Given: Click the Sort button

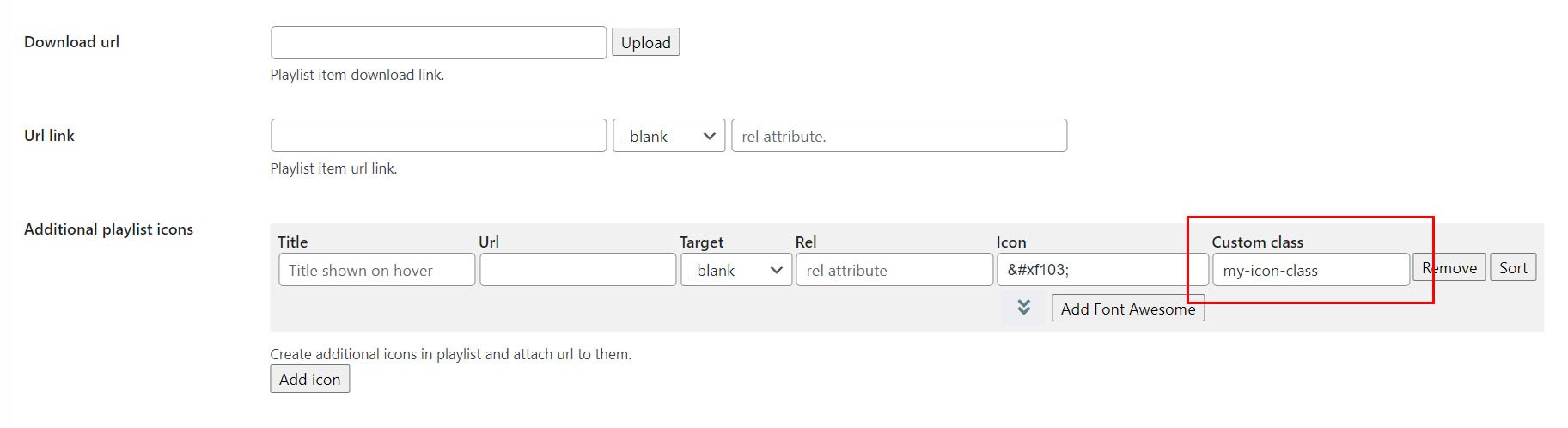Looking at the screenshot, I should [1512, 268].
